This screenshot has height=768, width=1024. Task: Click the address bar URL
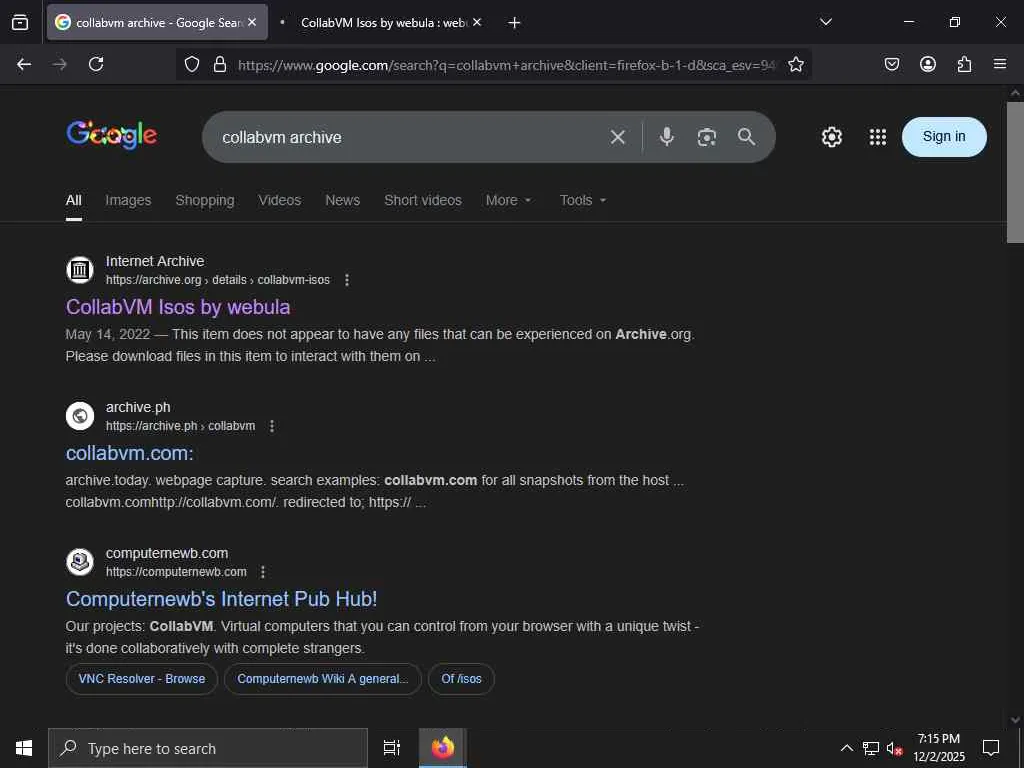coord(506,65)
